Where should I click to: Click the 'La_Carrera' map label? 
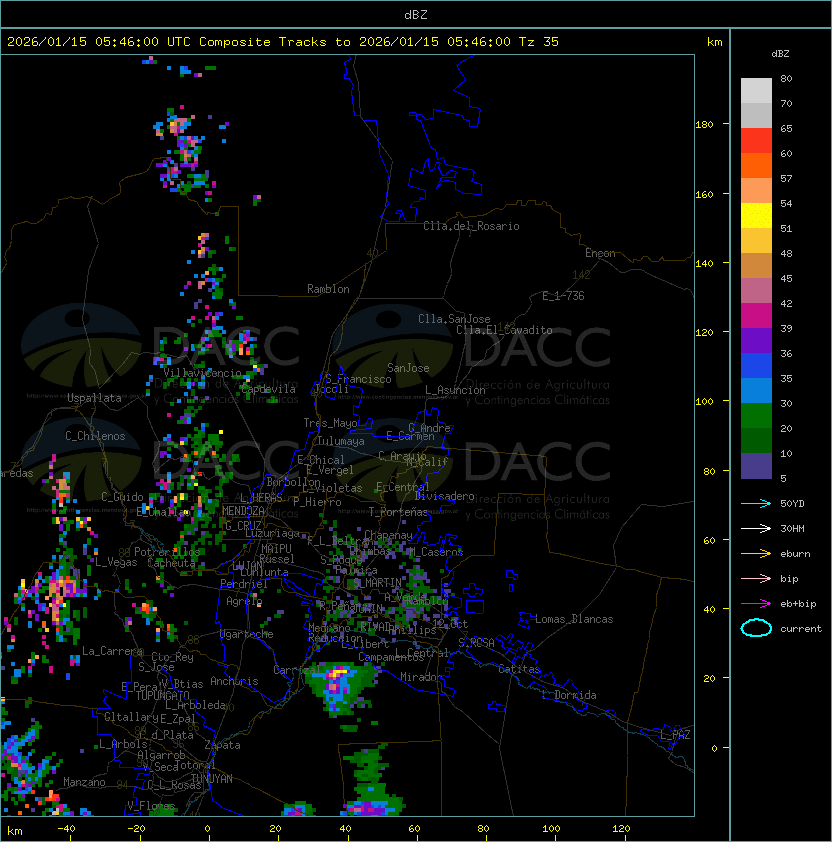pos(112,651)
